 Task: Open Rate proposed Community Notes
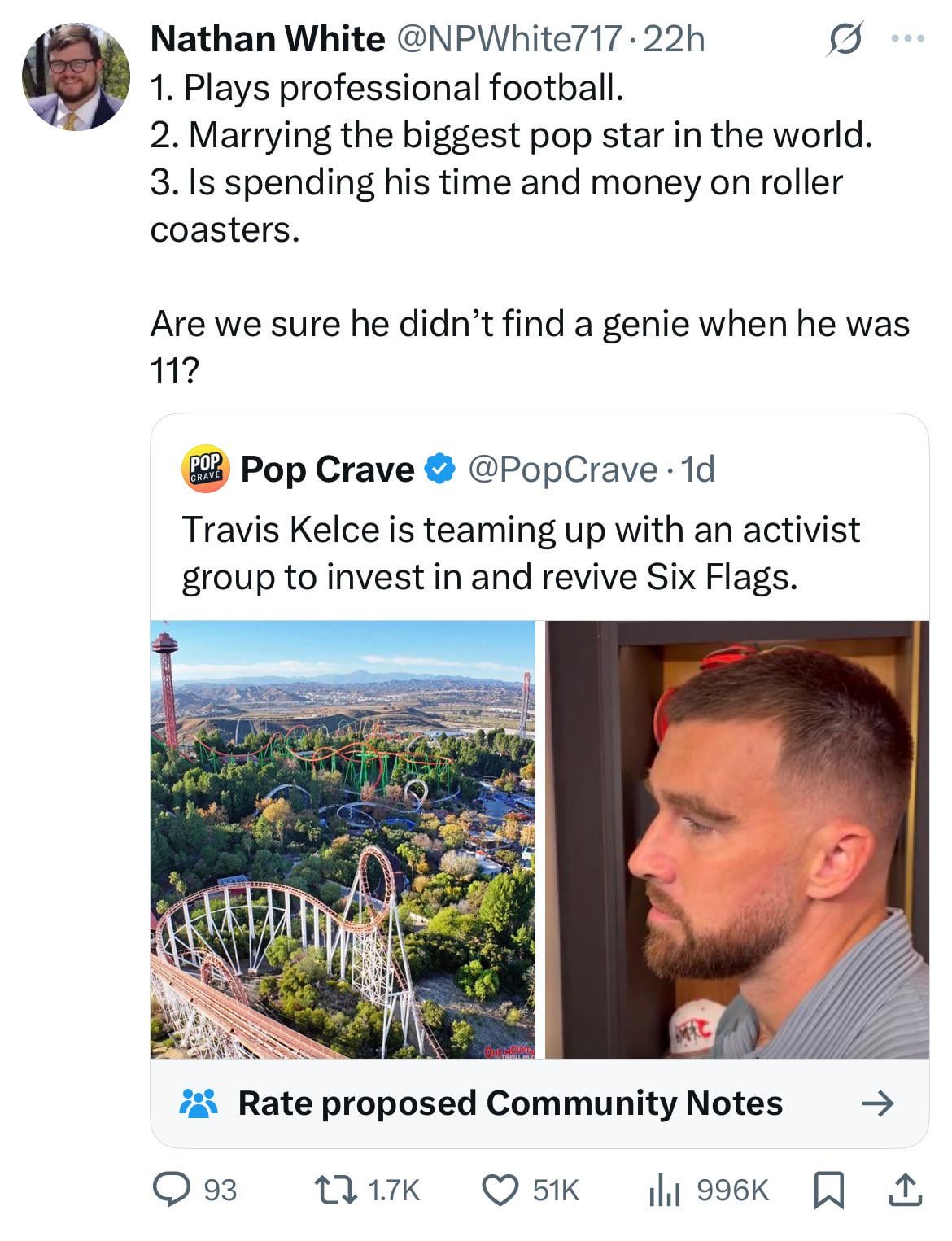pos(509,1103)
